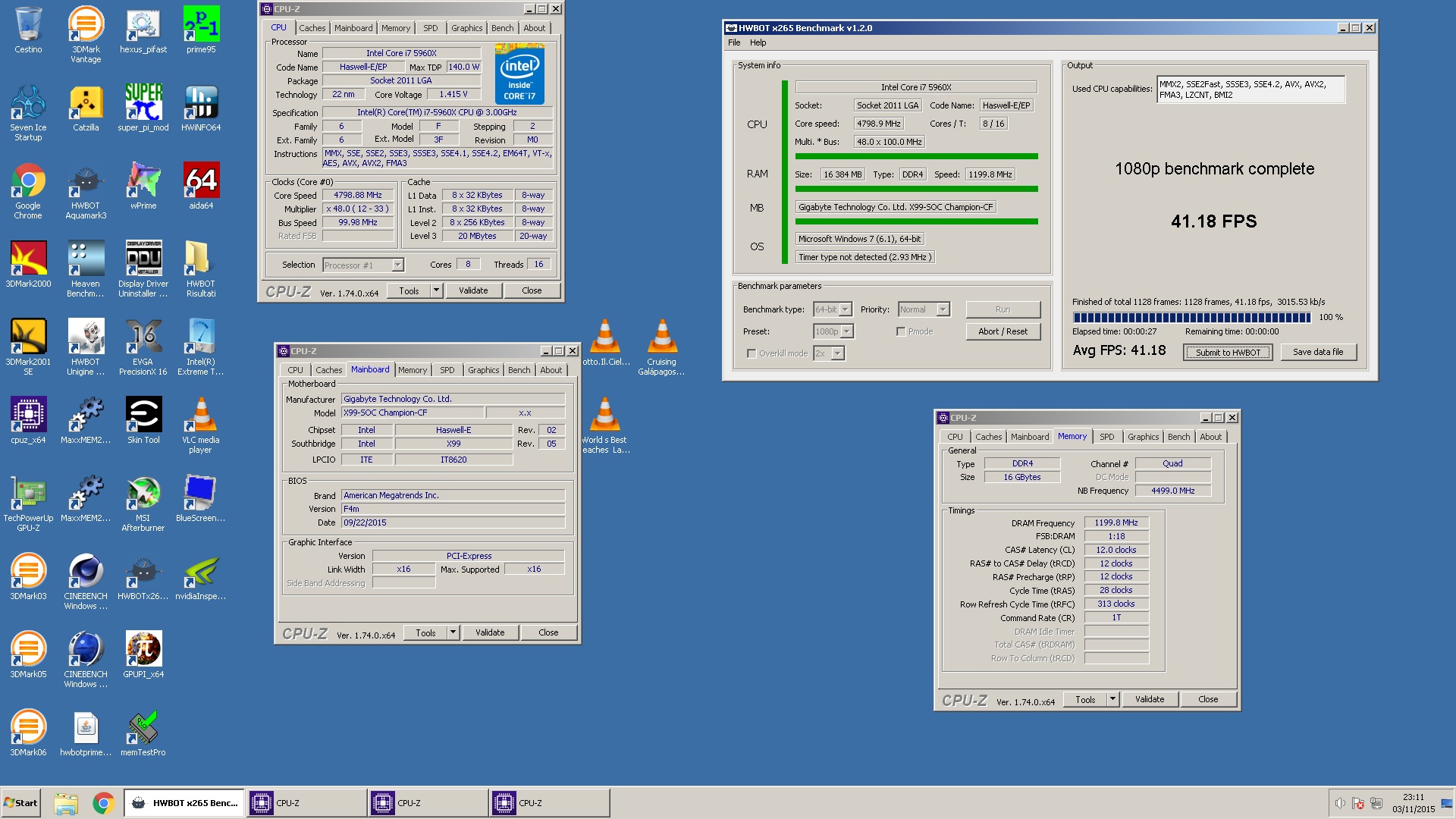Expand Tools arrow in CPU-Z Memory window
The width and height of the screenshot is (1456, 819).
pos(1112,699)
